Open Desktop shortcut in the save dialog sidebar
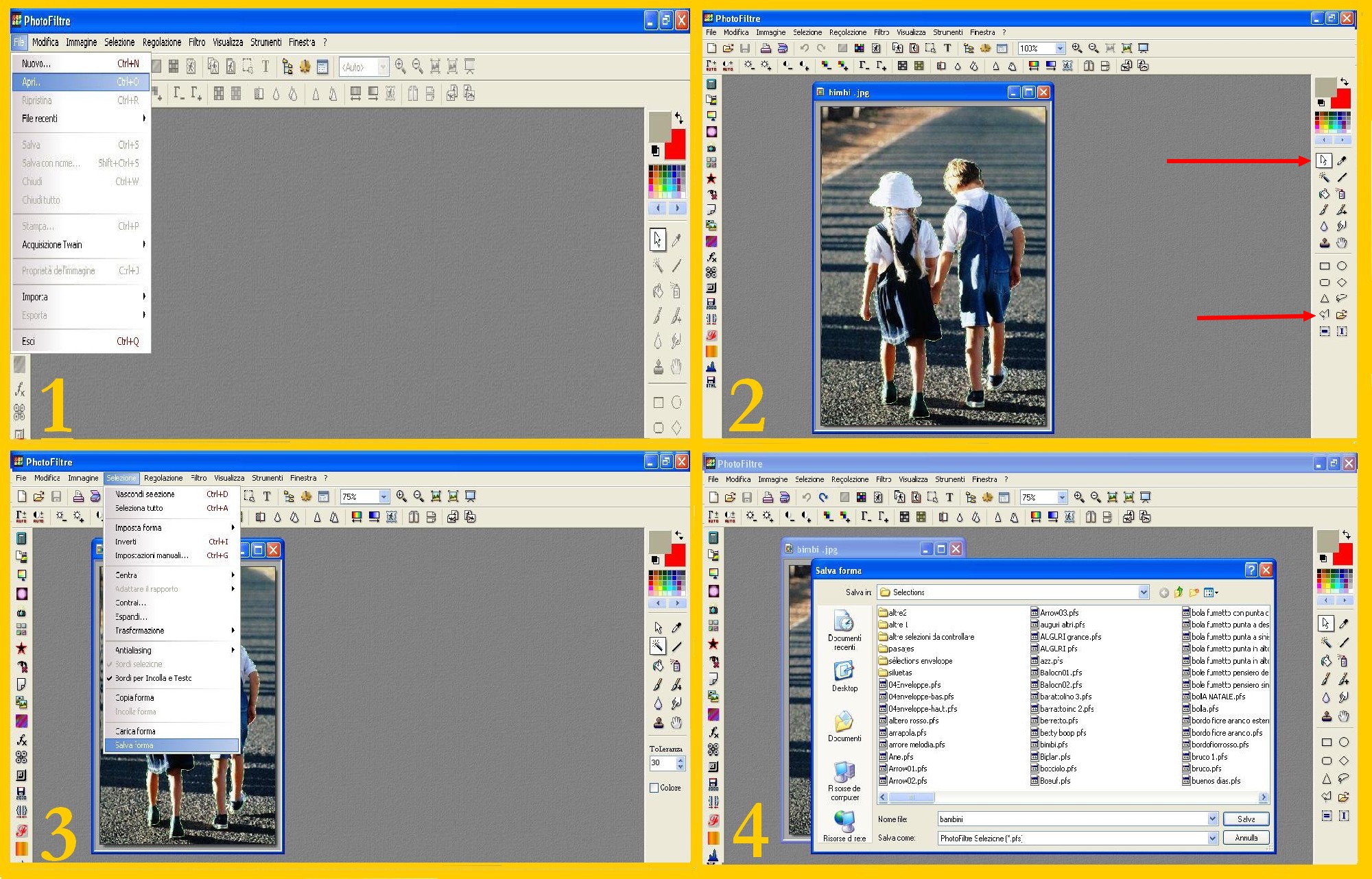This screenshot has width=1372, height=879. 844,677
